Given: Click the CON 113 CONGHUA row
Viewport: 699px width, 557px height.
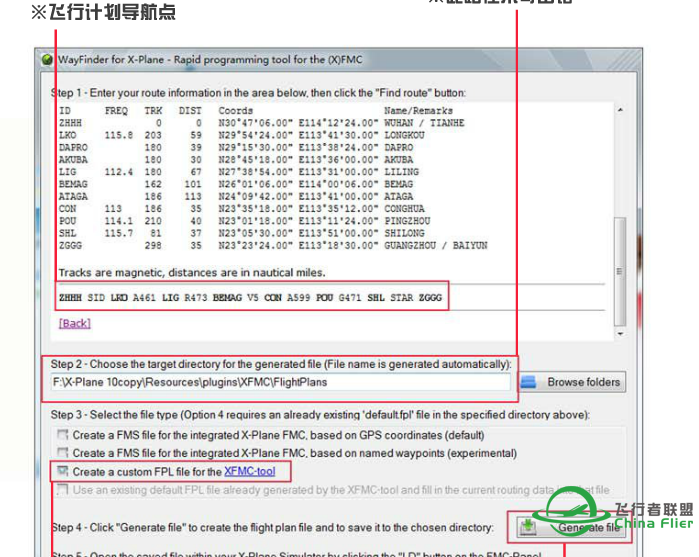Looking at the screenshot, I should (242, 209).
